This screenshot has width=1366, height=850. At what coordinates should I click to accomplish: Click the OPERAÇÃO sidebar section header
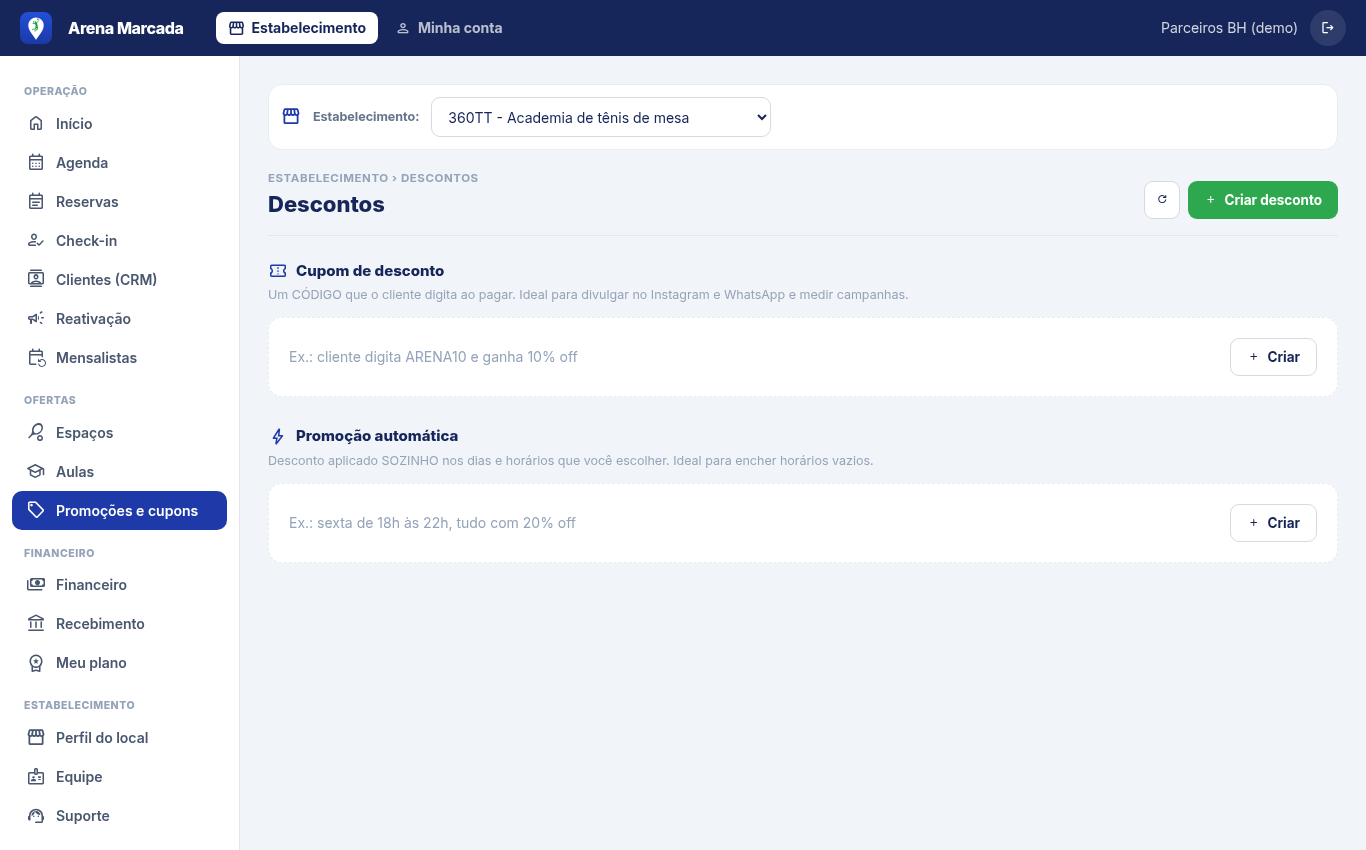coord(55,91)
